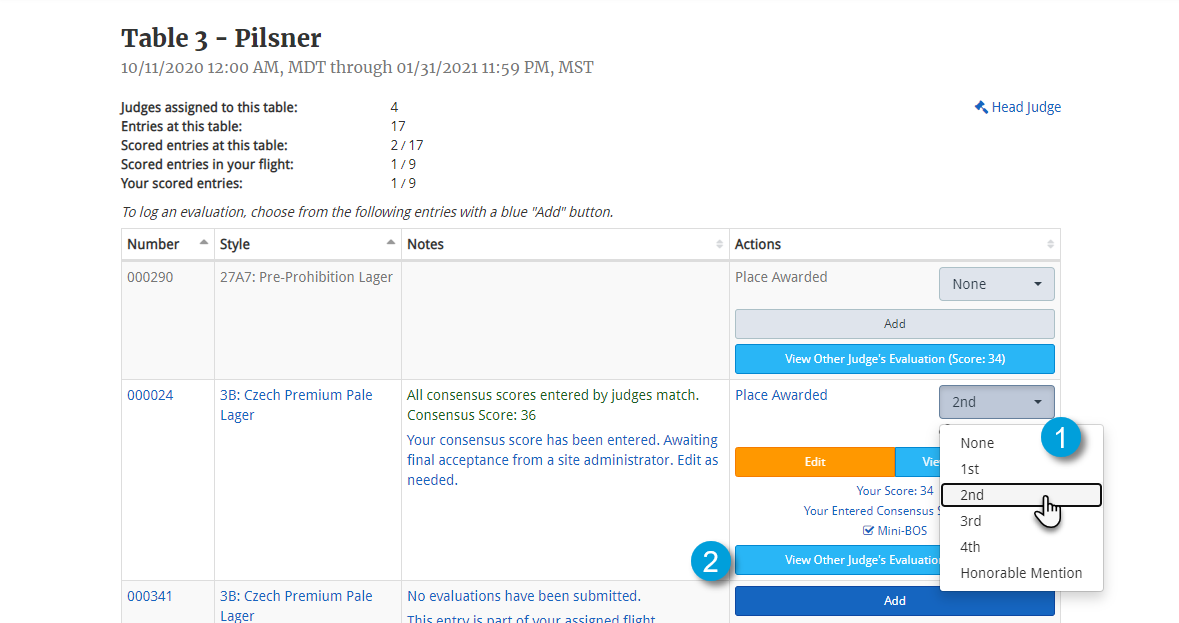View other judge's evaluation for entry 000024
The height and width of the screenshot is (623, 1179).
pyautogui.click(x=838, y=560)
